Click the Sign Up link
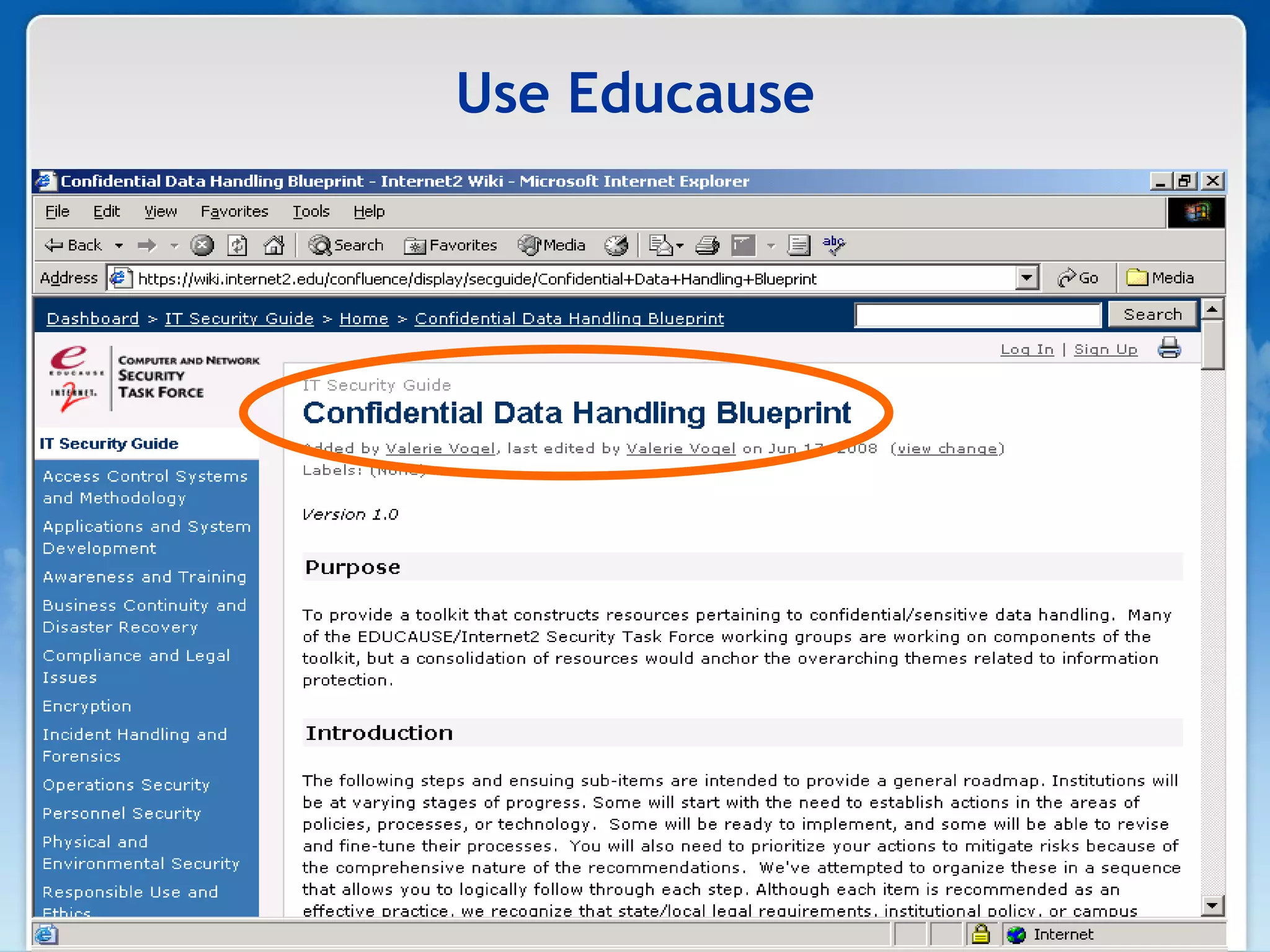Image resolution: width=1270 pixels, height=952 pixels. pyautogui.click(x=1106, y=350)
